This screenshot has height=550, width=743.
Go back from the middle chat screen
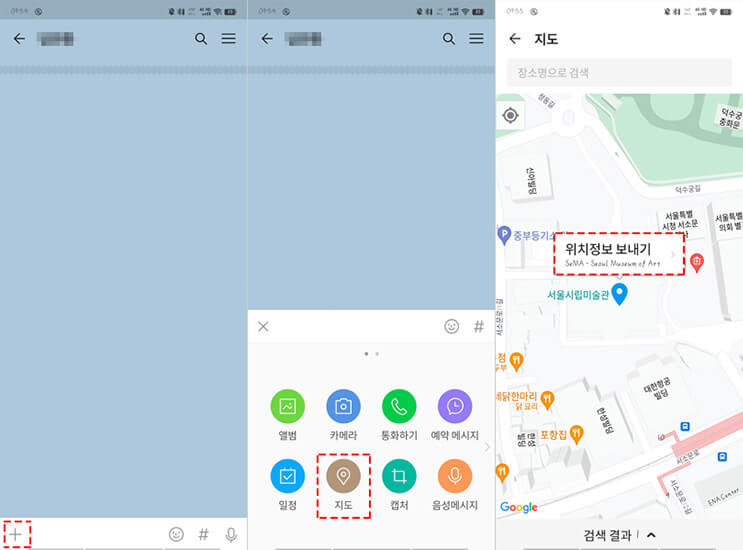pyautogui.click(x=267, y=39)
